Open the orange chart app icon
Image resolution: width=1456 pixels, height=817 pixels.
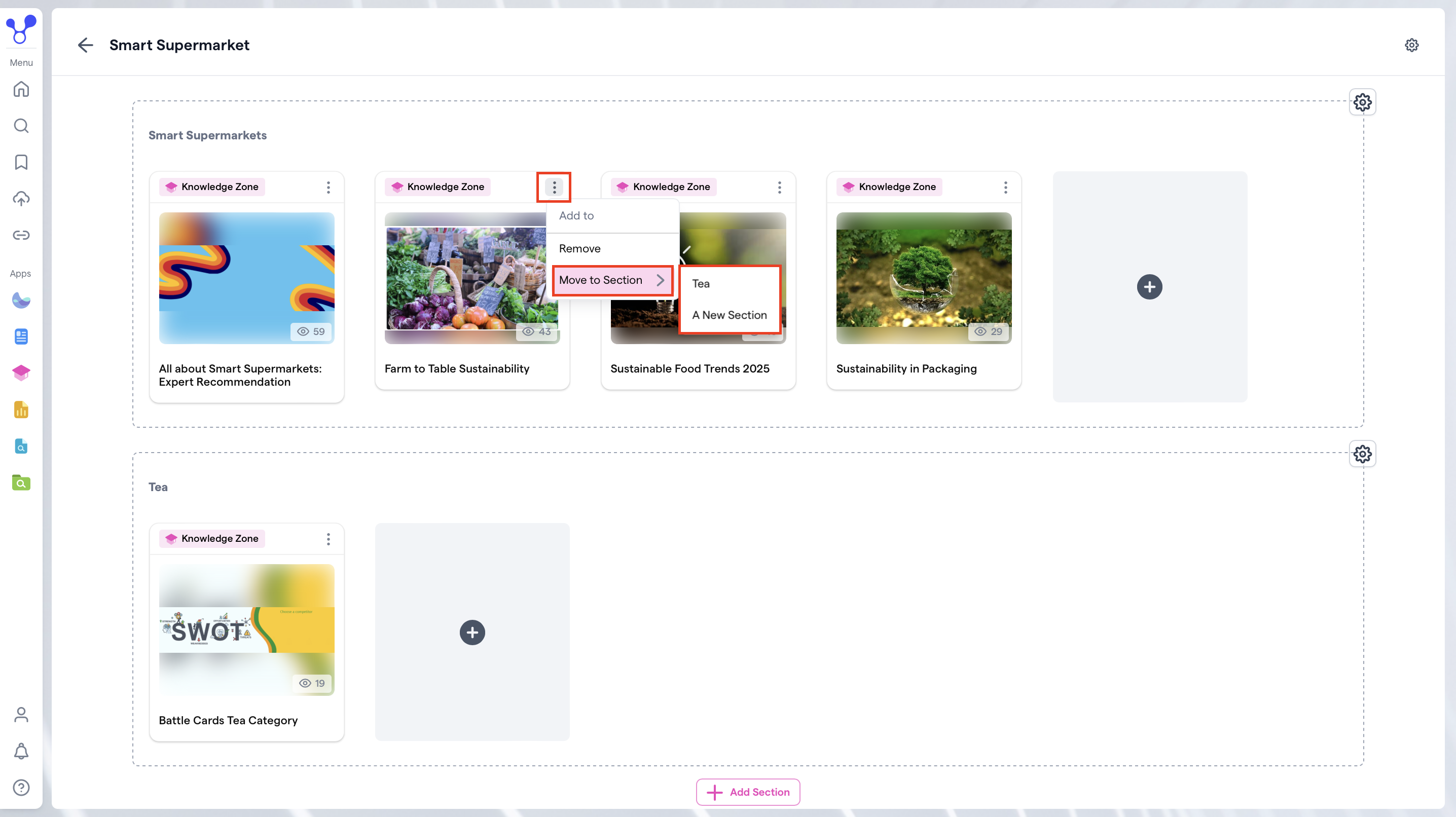(x=21, y=410)
